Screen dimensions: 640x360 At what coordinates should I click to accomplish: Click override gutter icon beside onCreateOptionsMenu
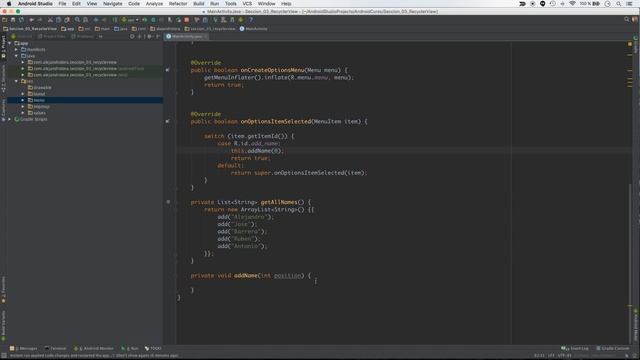[x=167, y=70]
